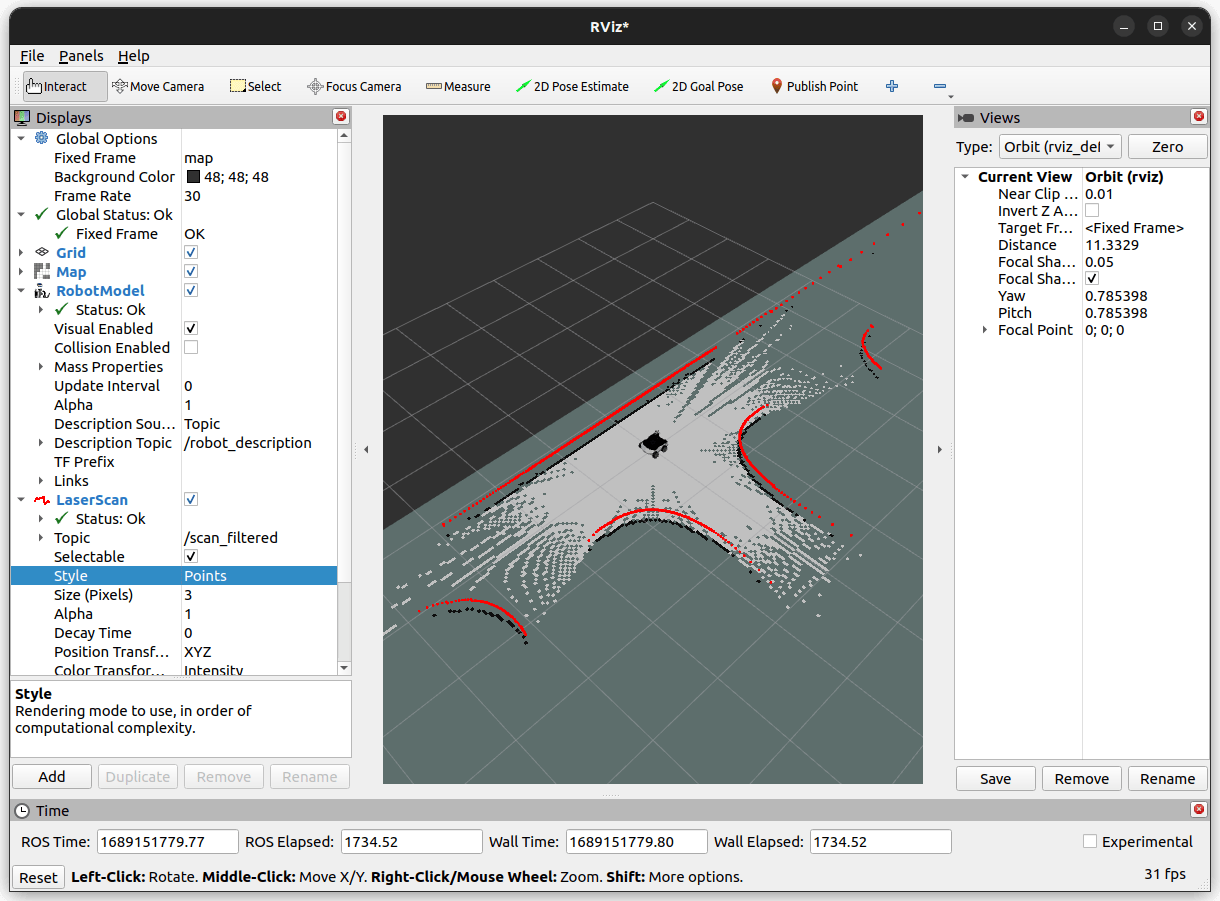
Task: Expand the Focal Point property
Action: coord(985,330)
